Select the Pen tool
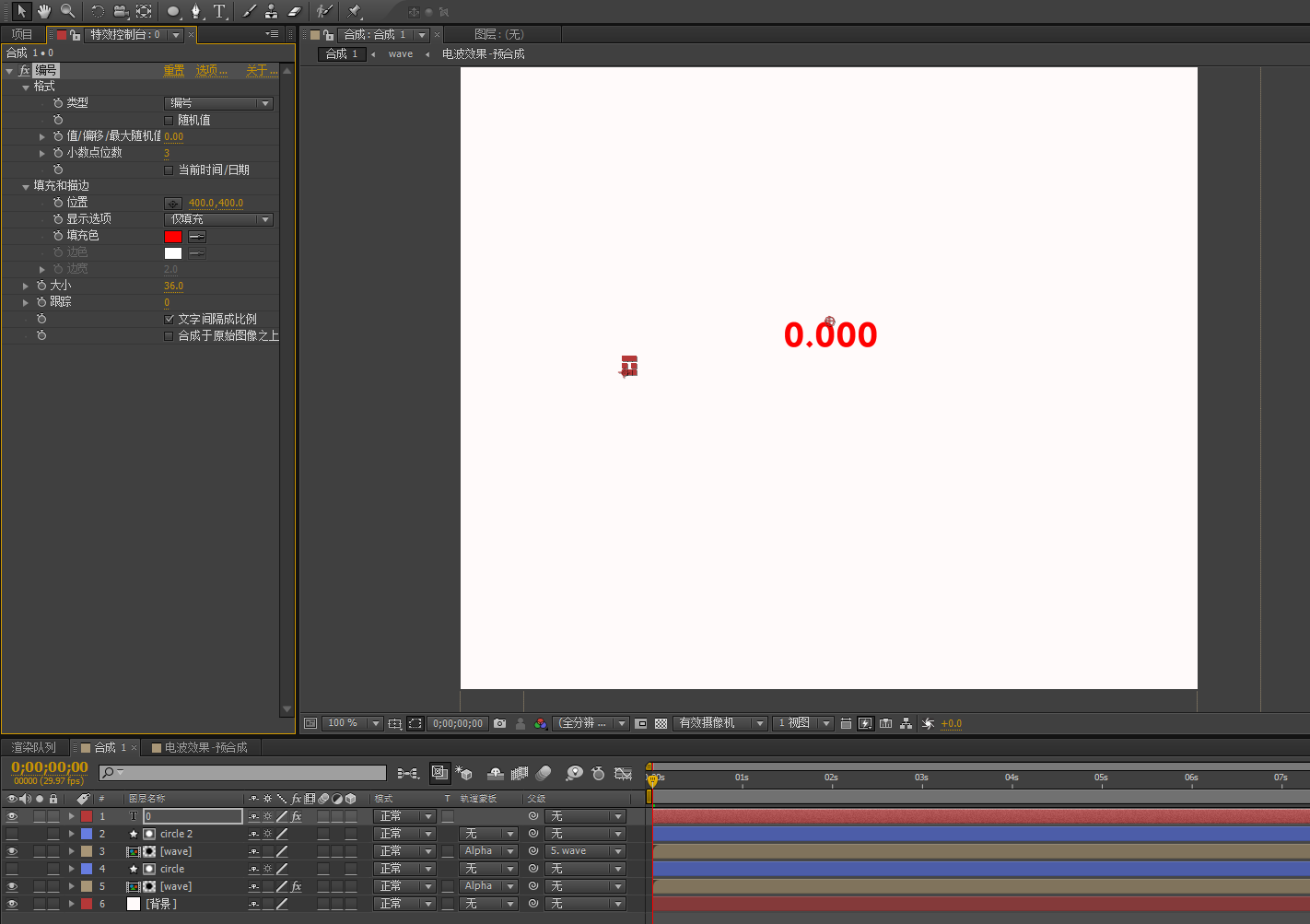This screenshot has height=924, width=1310. coord(196,11)
